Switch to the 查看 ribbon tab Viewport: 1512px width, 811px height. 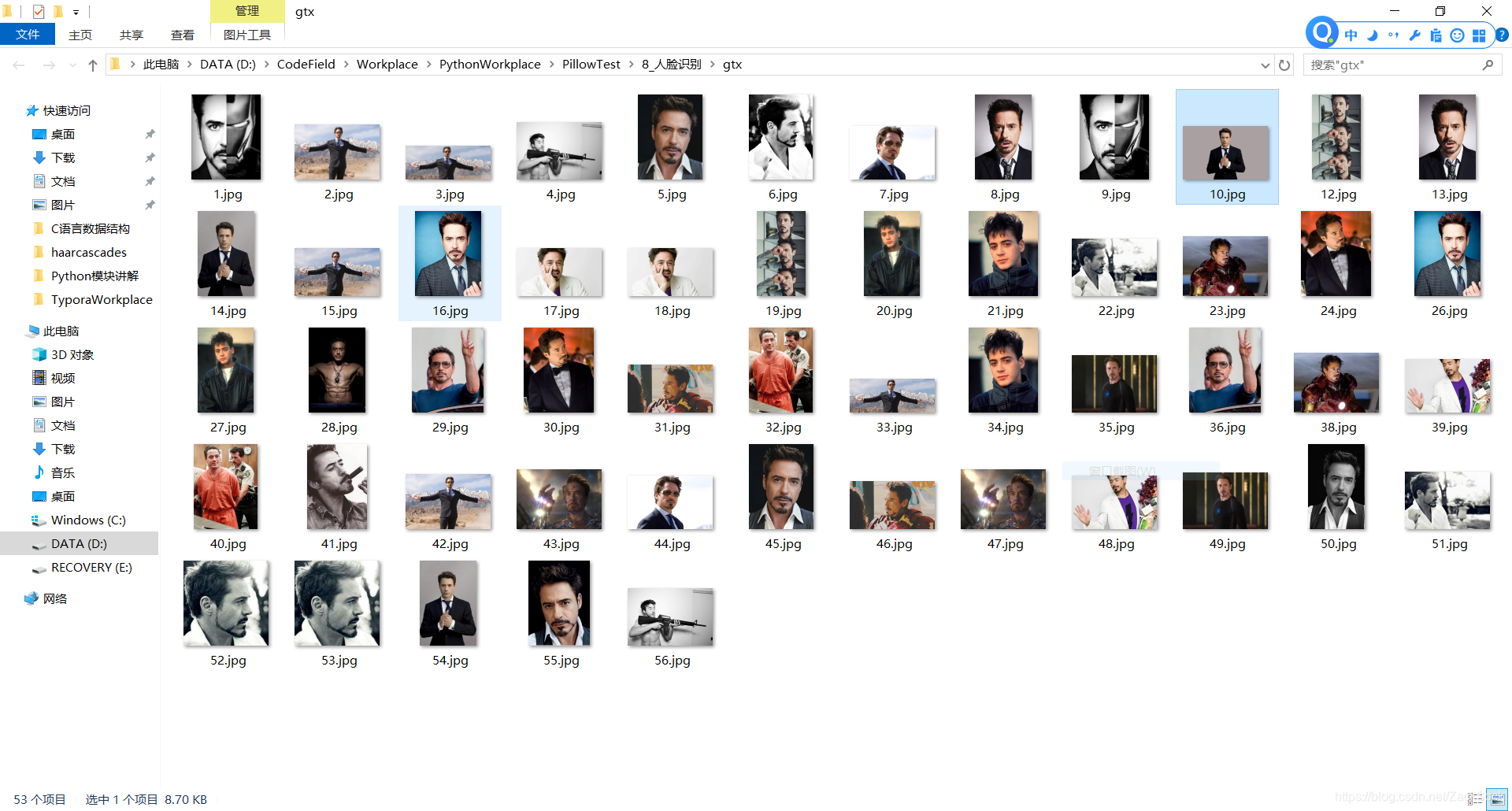(183, 35)
